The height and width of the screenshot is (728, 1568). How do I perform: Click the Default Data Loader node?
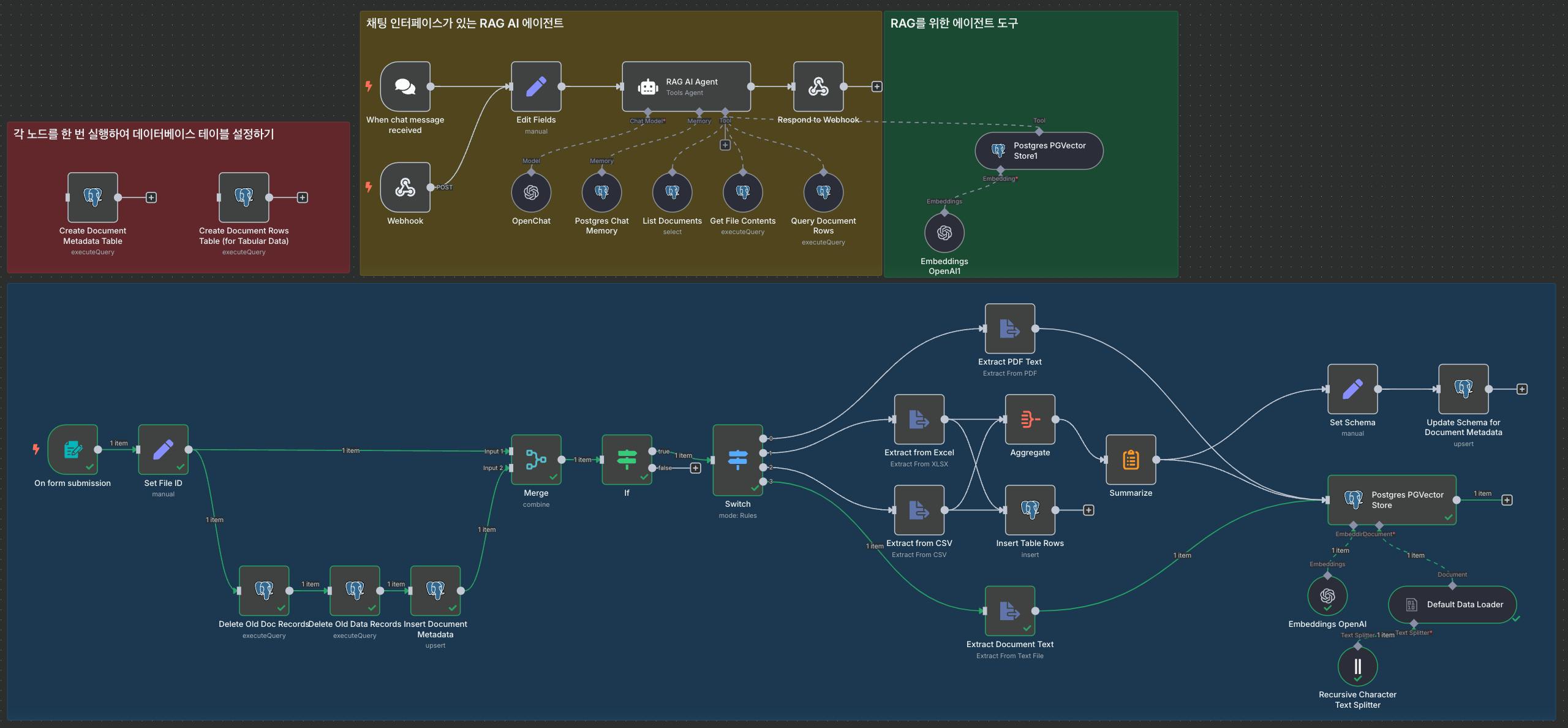pyautogui.click(x=1452, y=604)
